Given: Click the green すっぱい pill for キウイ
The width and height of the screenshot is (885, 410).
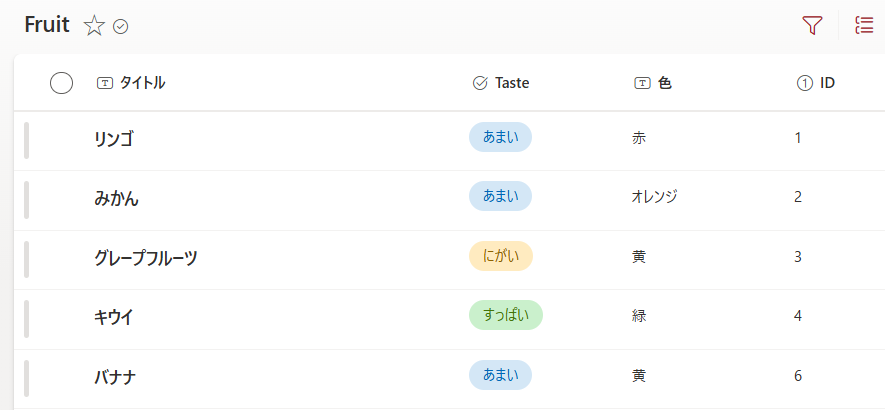Looking at the screenshot, I should (505, 315).
